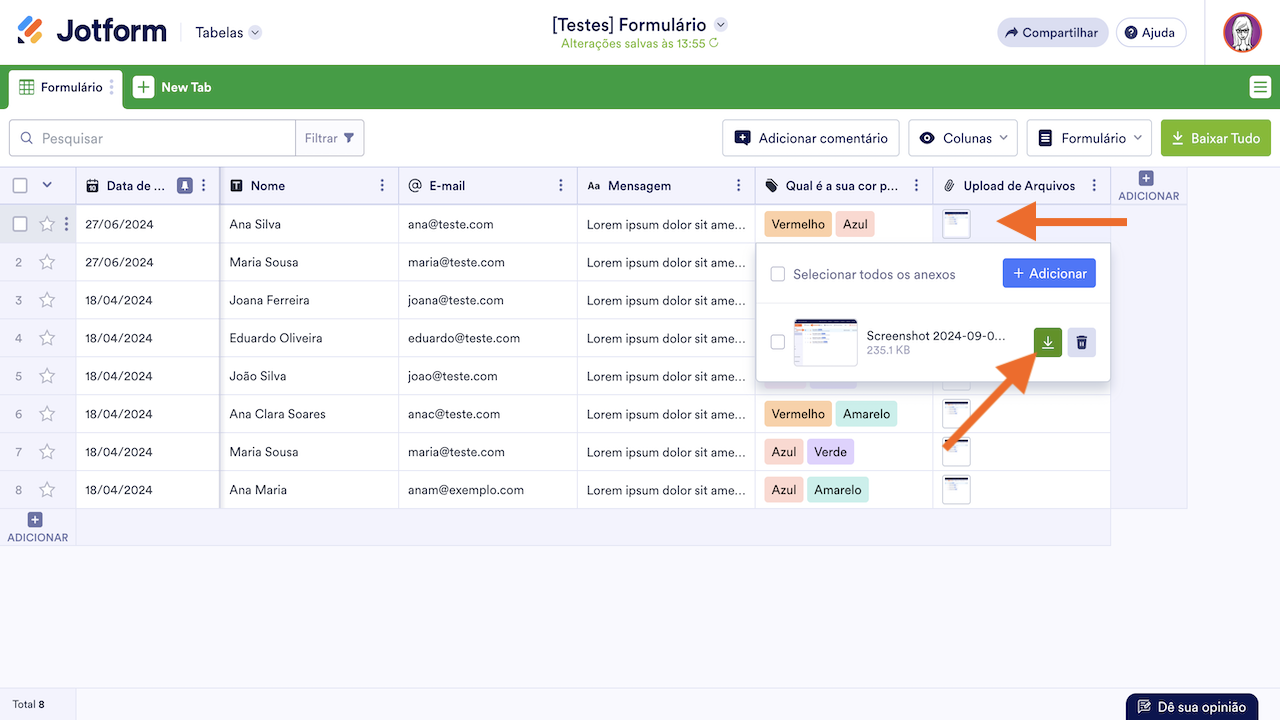Download the Screenshot attachment with green icon
1280x720 pixels.
[1047, 342]
